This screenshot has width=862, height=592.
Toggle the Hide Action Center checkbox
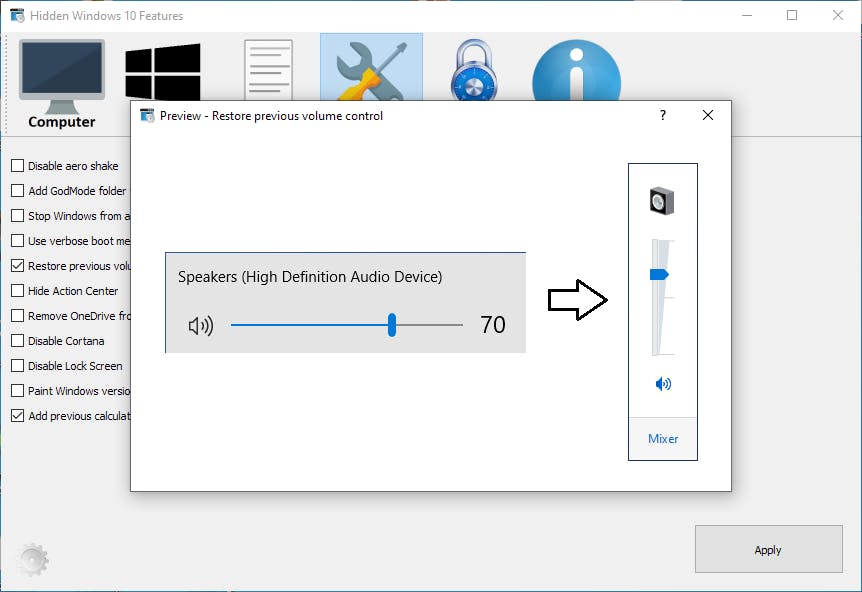pos(18,291)
